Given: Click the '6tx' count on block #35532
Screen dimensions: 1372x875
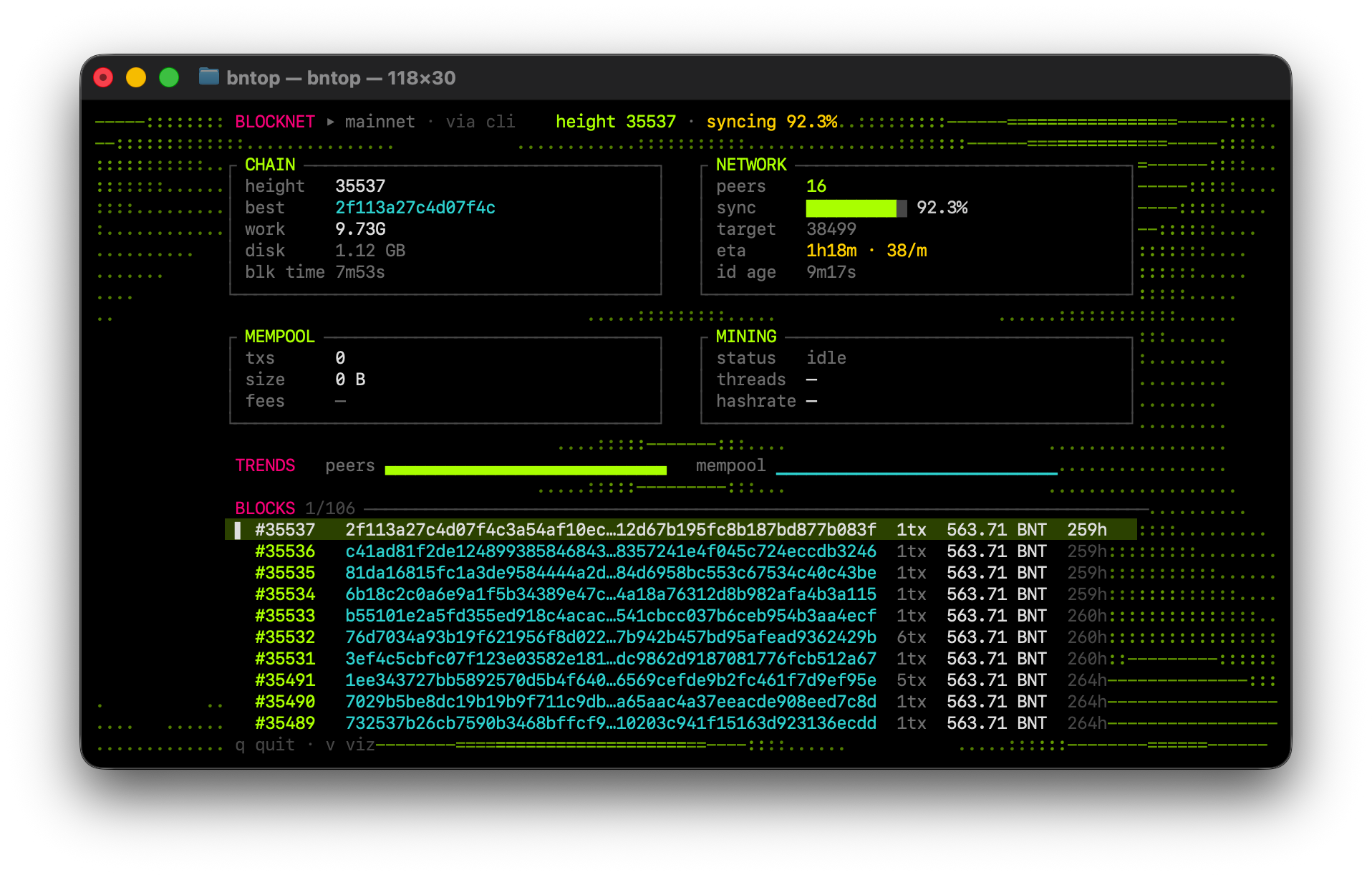Looking at the screenshot, I should coord(912,637).
